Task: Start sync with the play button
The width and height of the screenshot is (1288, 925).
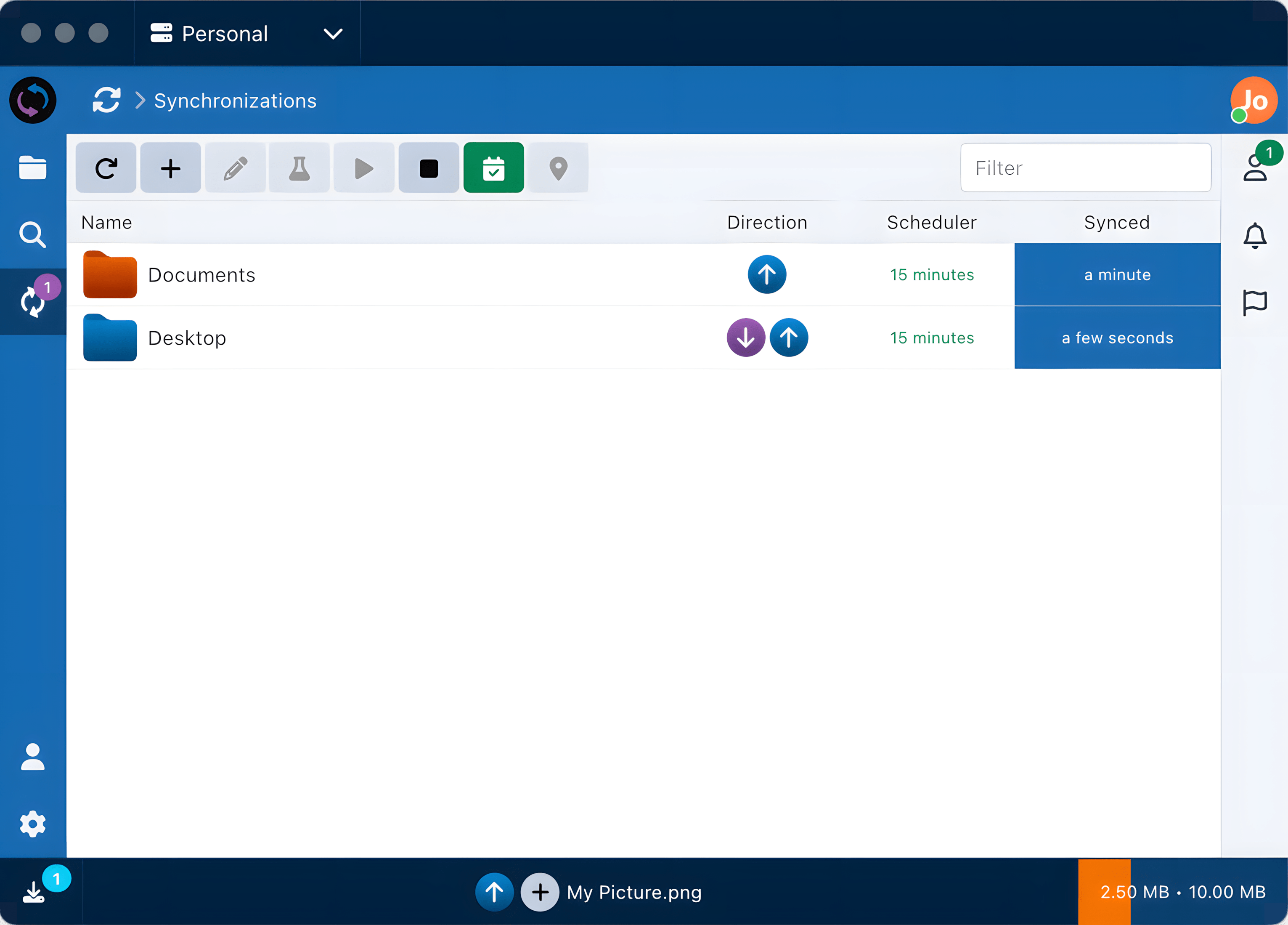Action: 364,168
